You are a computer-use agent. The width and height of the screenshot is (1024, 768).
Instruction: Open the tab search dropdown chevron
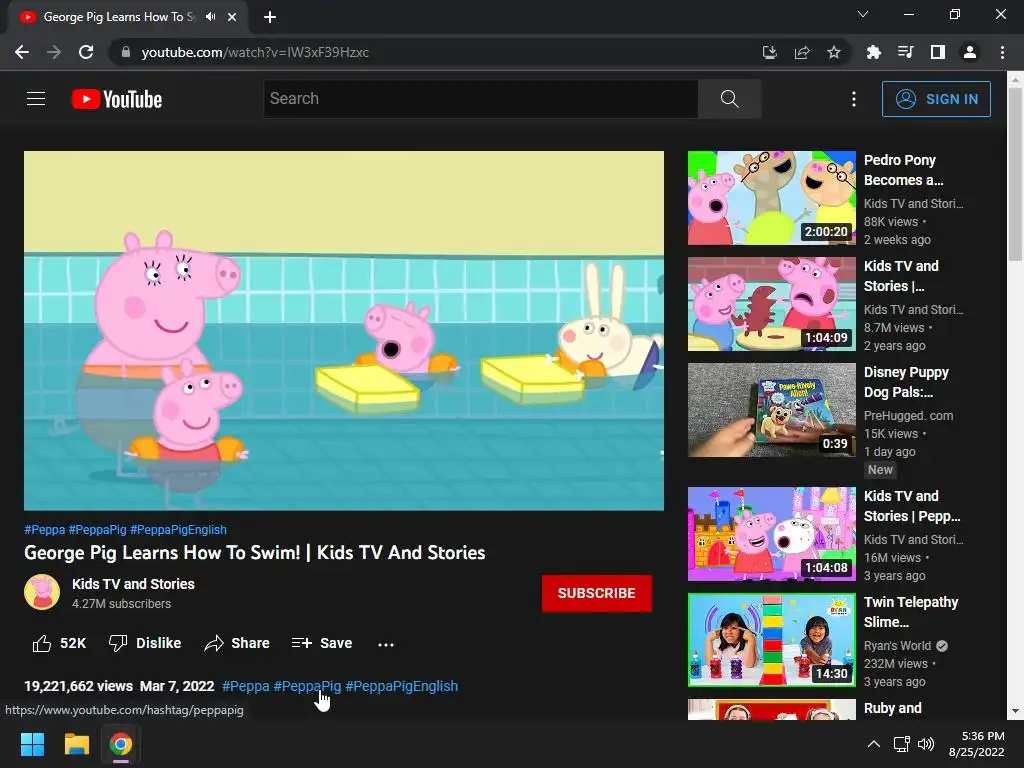pos(863,14)
